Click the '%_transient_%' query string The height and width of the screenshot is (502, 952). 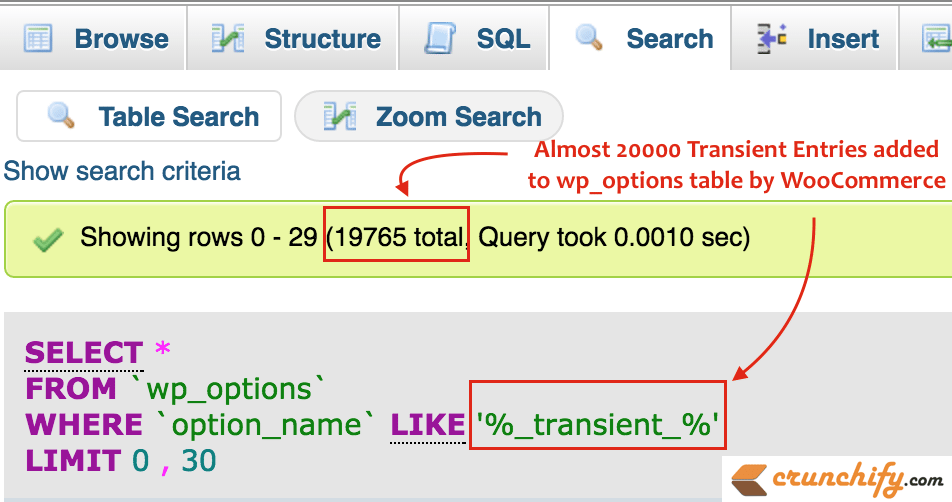coord(597,424)
